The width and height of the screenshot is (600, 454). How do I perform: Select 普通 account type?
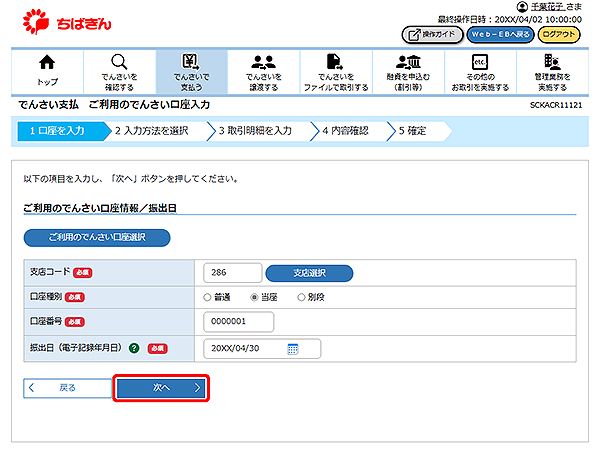point(208,297)
